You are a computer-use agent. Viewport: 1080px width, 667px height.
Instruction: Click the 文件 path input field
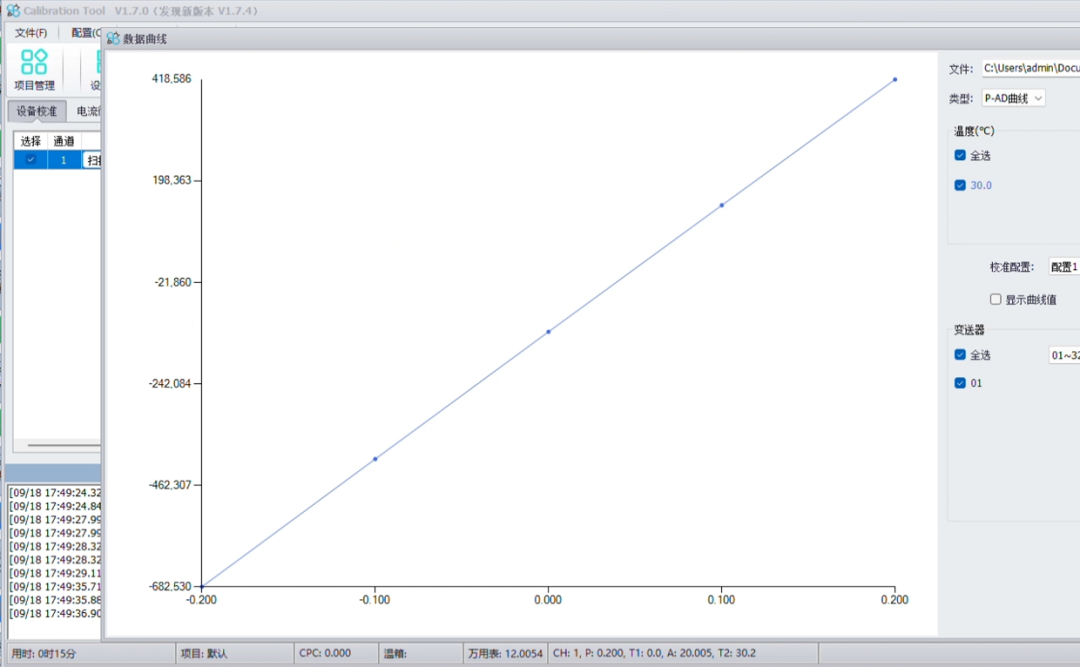tap(1030, 68)
